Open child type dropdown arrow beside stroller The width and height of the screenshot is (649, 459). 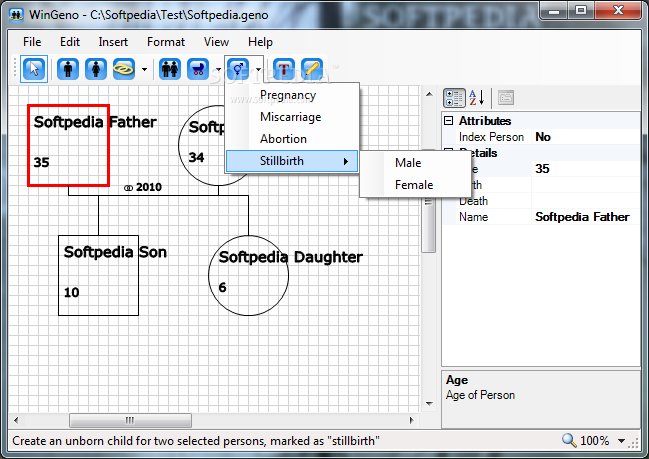tap(218, 69)
